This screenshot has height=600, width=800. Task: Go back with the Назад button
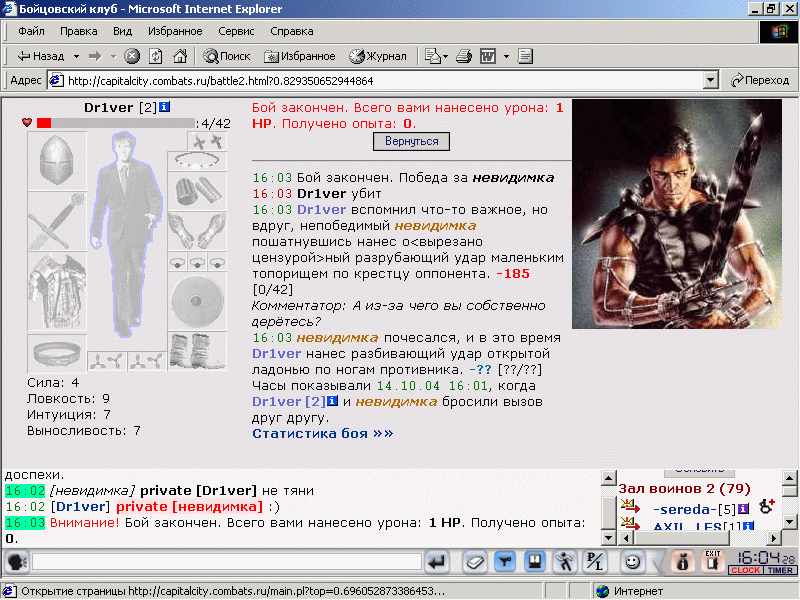[41, 56]
